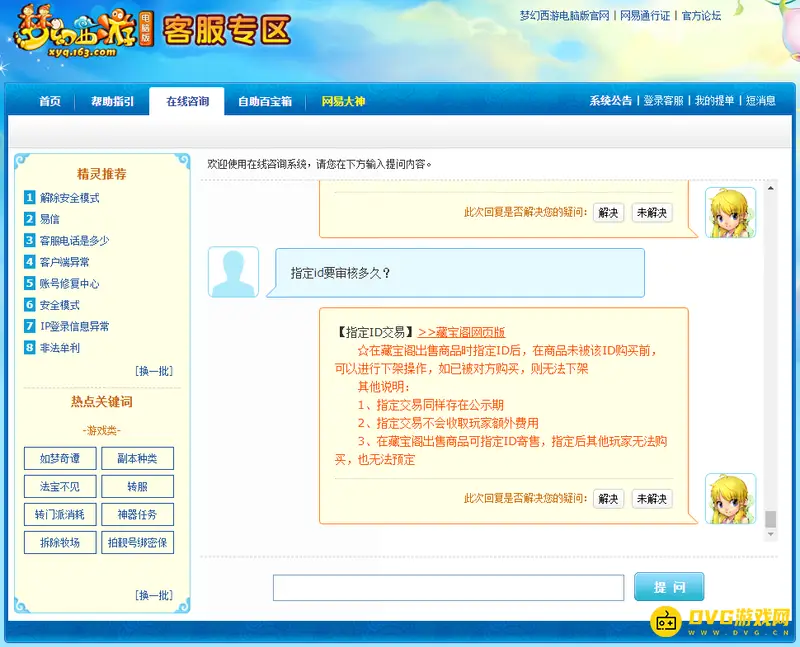800x647 pixels.
Task: Click the 副本种类 keyword button
Action: point(137,458)
